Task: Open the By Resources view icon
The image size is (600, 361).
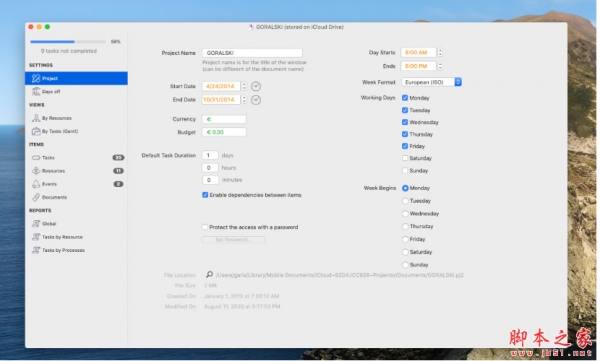Action: 36,118
